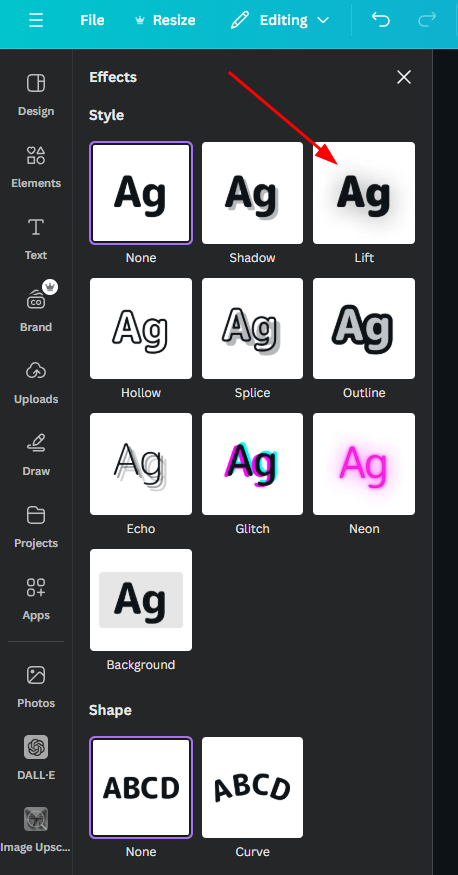Apply the Splice text style
The width and height of the screenshot is (458, 875).
tap(252, 329)
